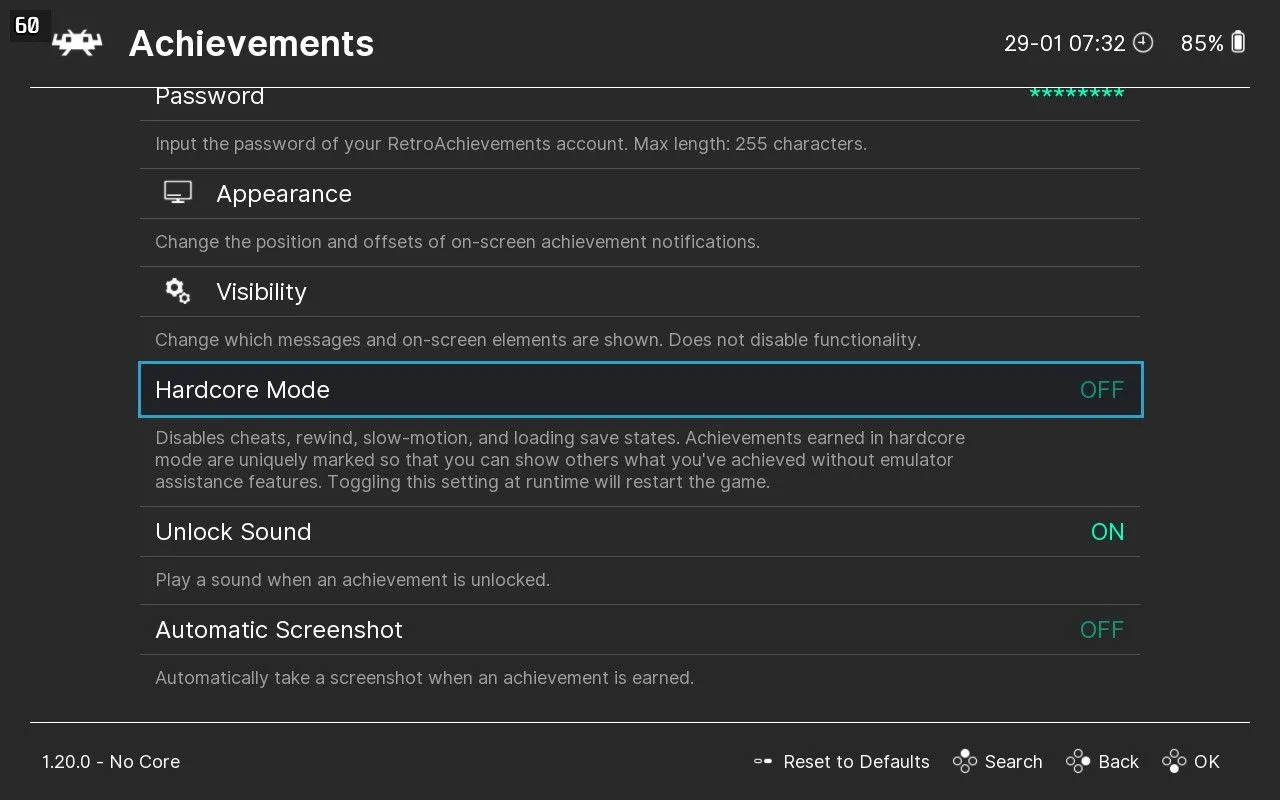The image size is (1280, 800).
Task: Click the Back gamepad button icon
Action: pos(1078,762)
